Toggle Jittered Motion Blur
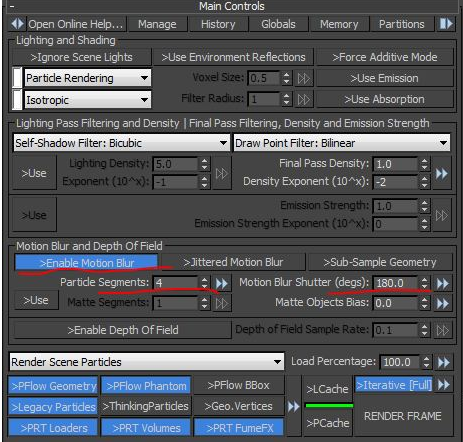 233,262
